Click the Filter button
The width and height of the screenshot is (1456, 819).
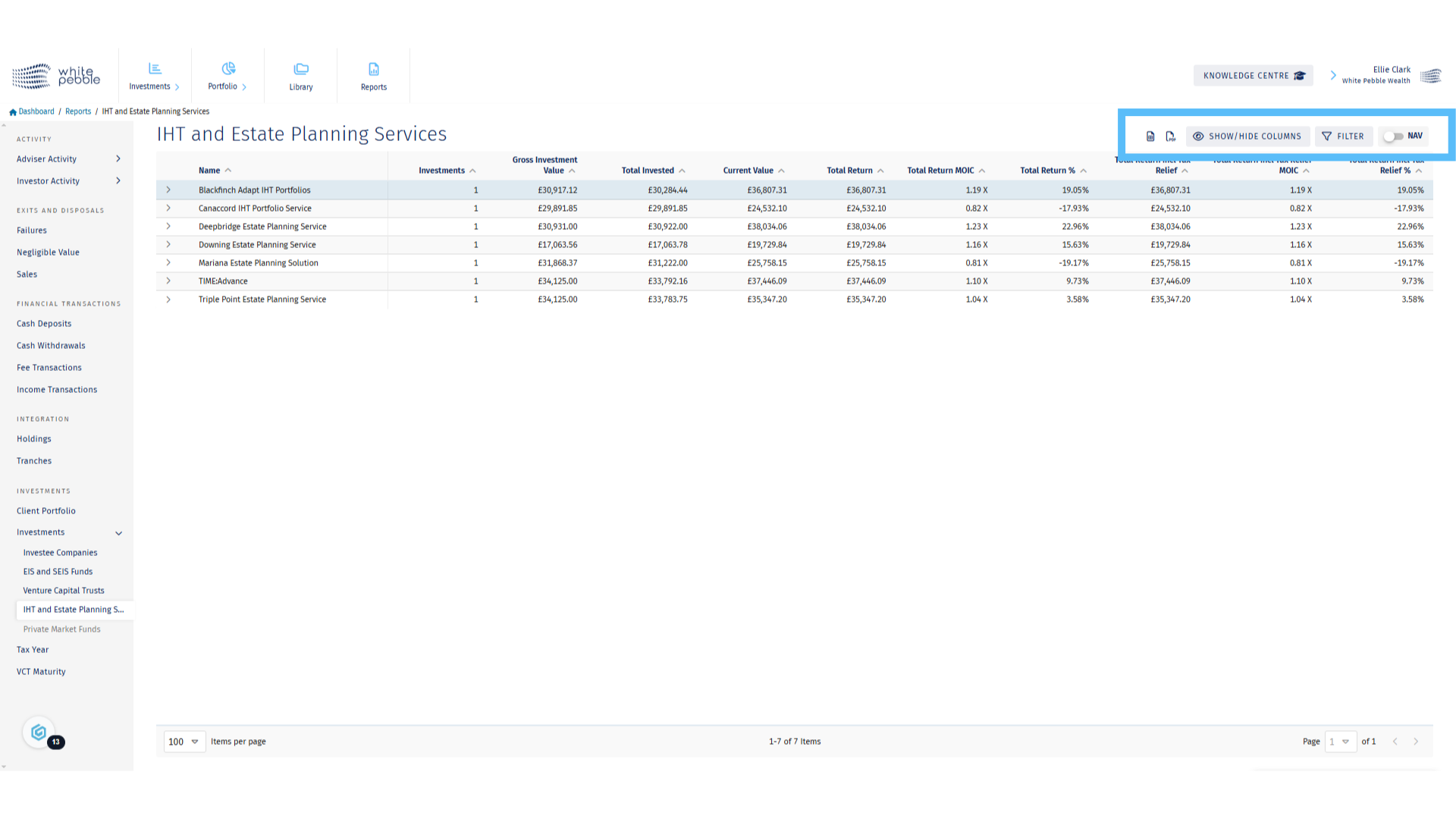1343,136
